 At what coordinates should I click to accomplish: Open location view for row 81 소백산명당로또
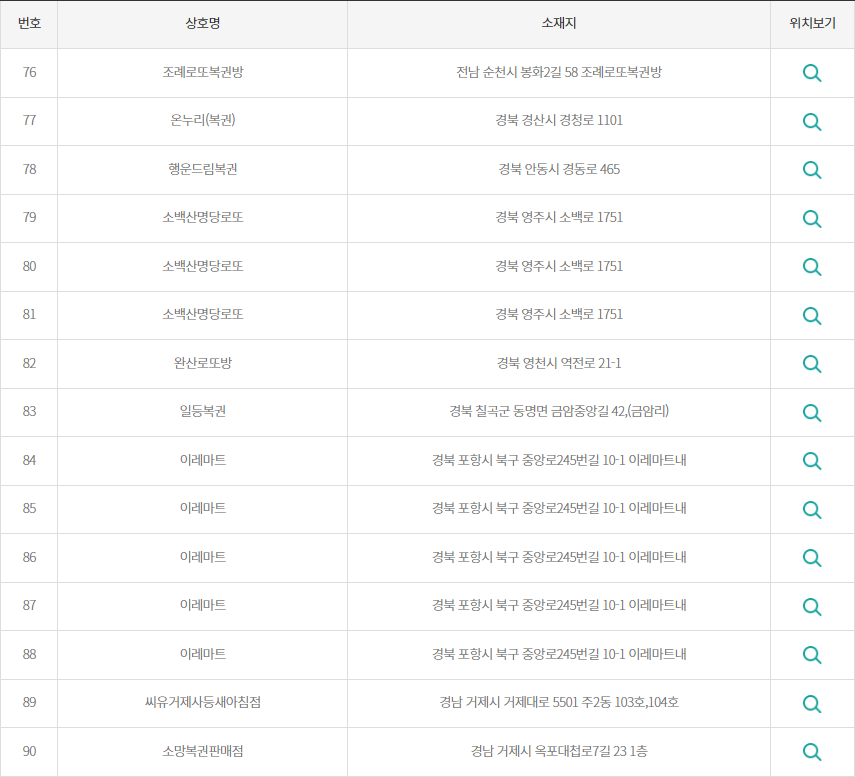(811, 315)
